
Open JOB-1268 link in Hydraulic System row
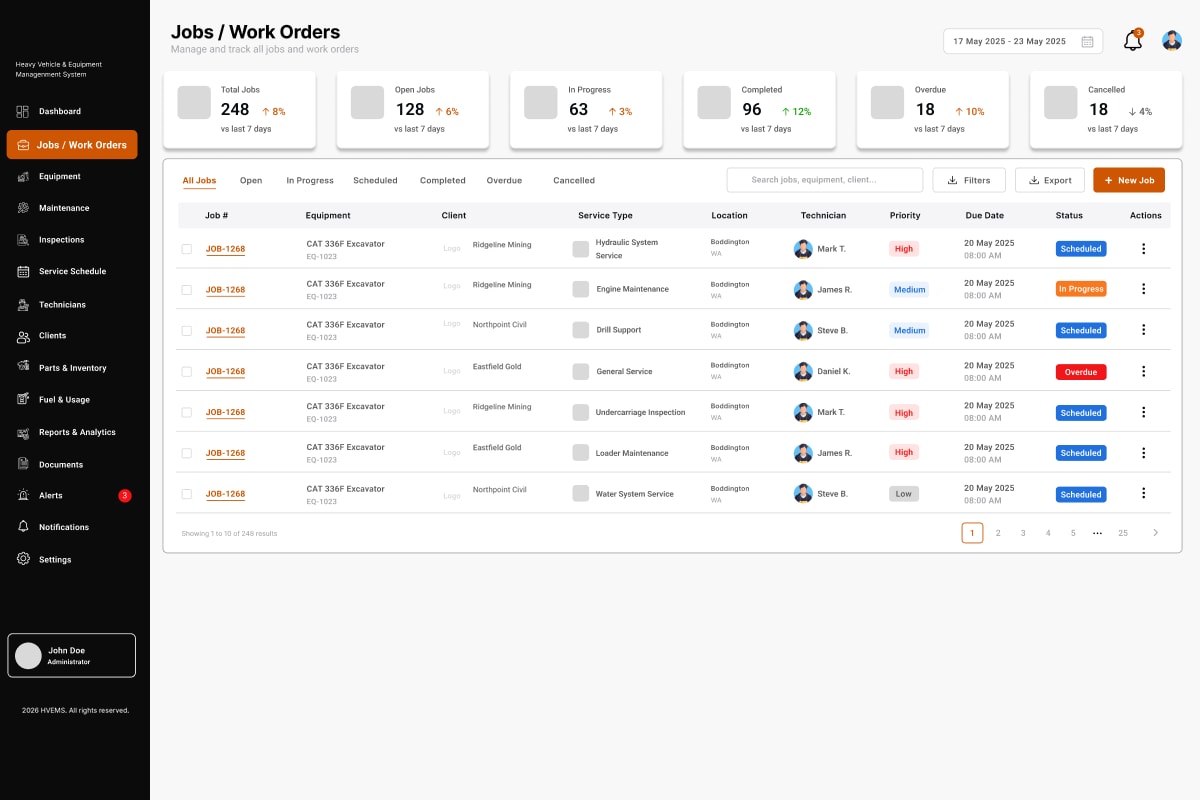(225, 249)
